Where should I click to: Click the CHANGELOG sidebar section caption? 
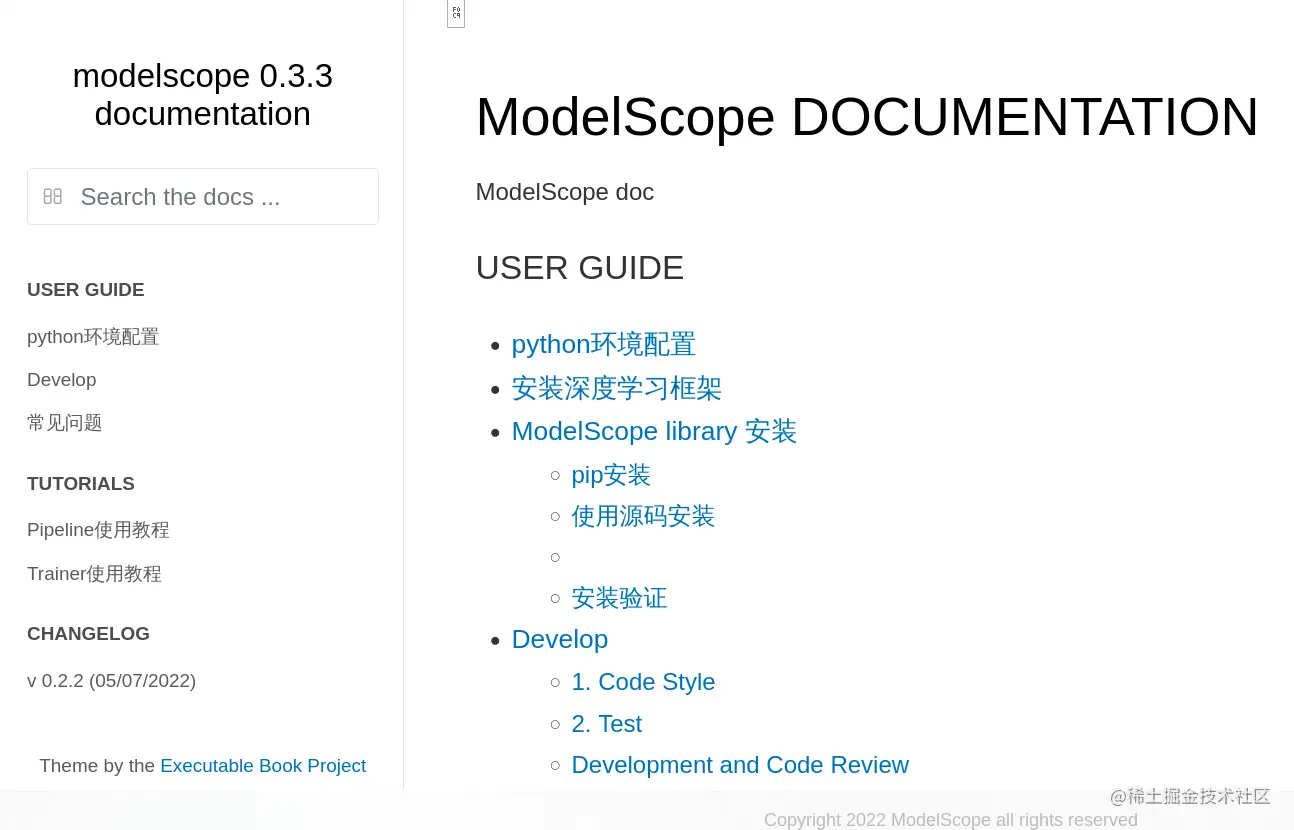[x=88, y=634]
